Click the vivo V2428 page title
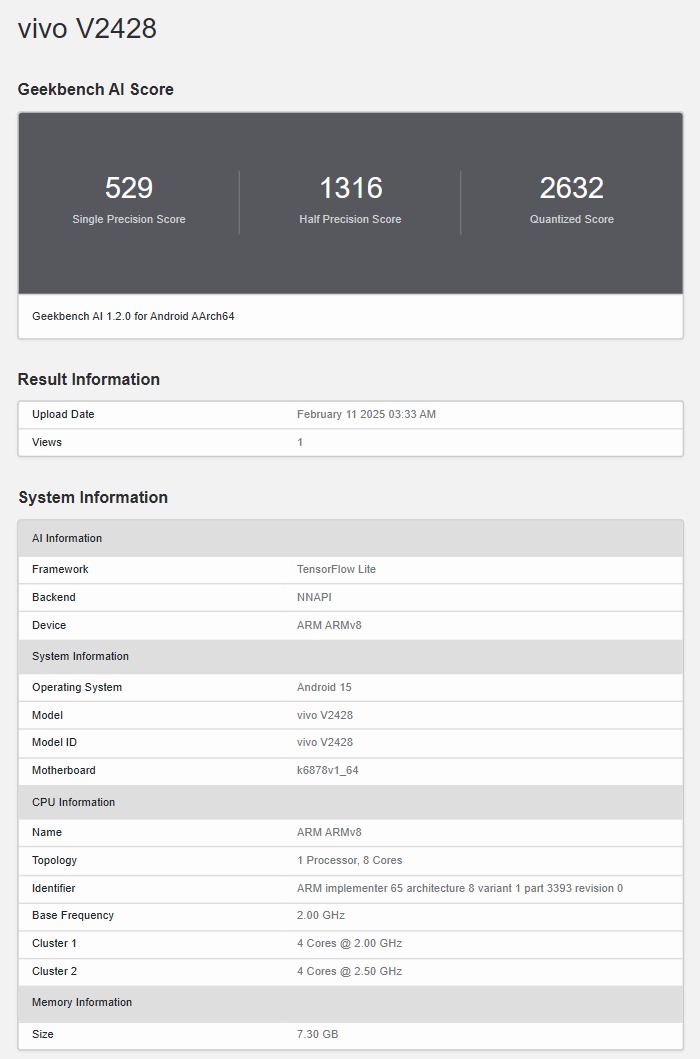700x1059 pixels. click(x=87, y=29)
